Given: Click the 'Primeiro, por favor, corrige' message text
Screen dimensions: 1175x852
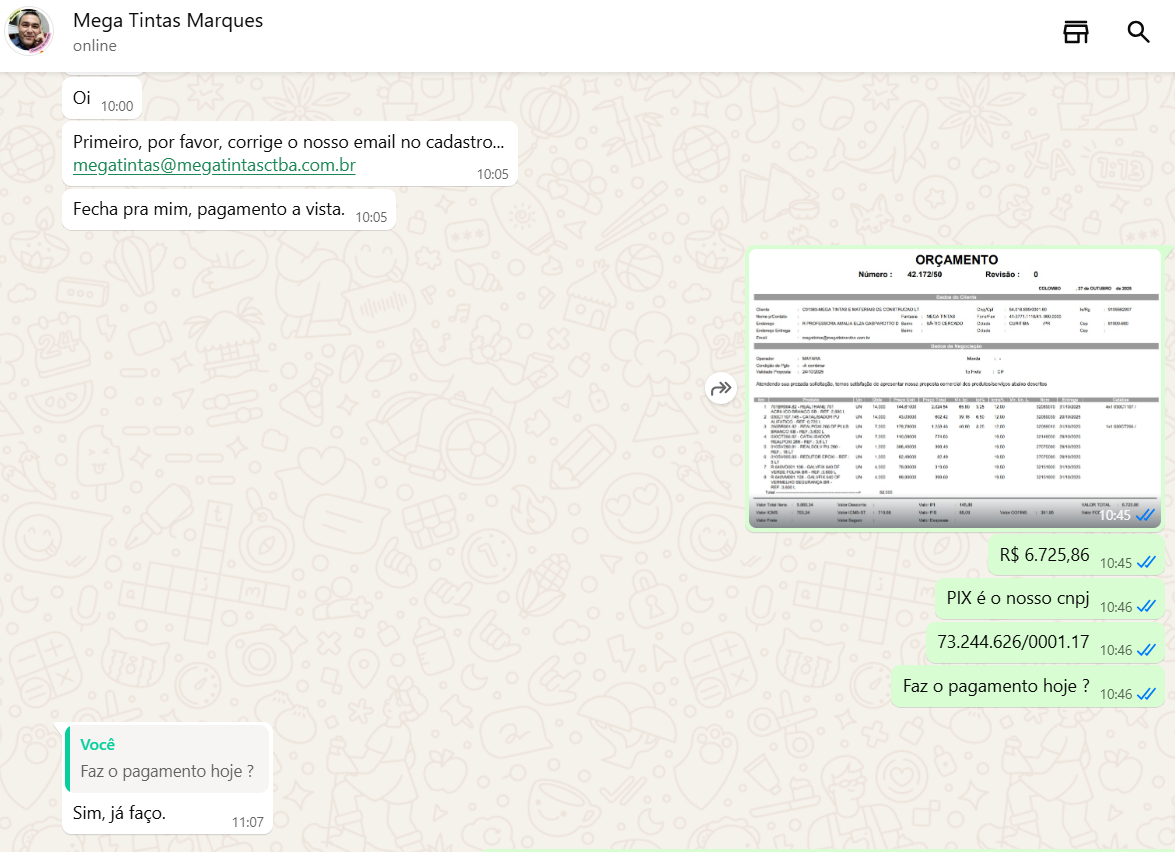Looking at the screenshot, I should 288,141.
